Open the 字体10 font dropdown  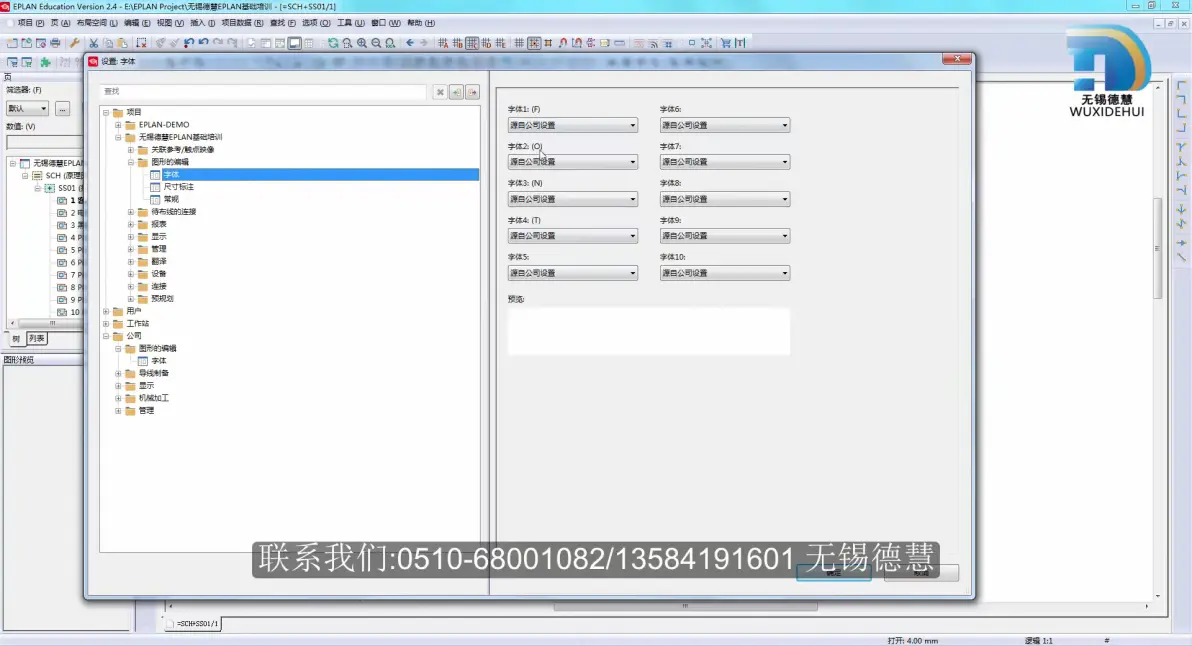pos(724,273)
